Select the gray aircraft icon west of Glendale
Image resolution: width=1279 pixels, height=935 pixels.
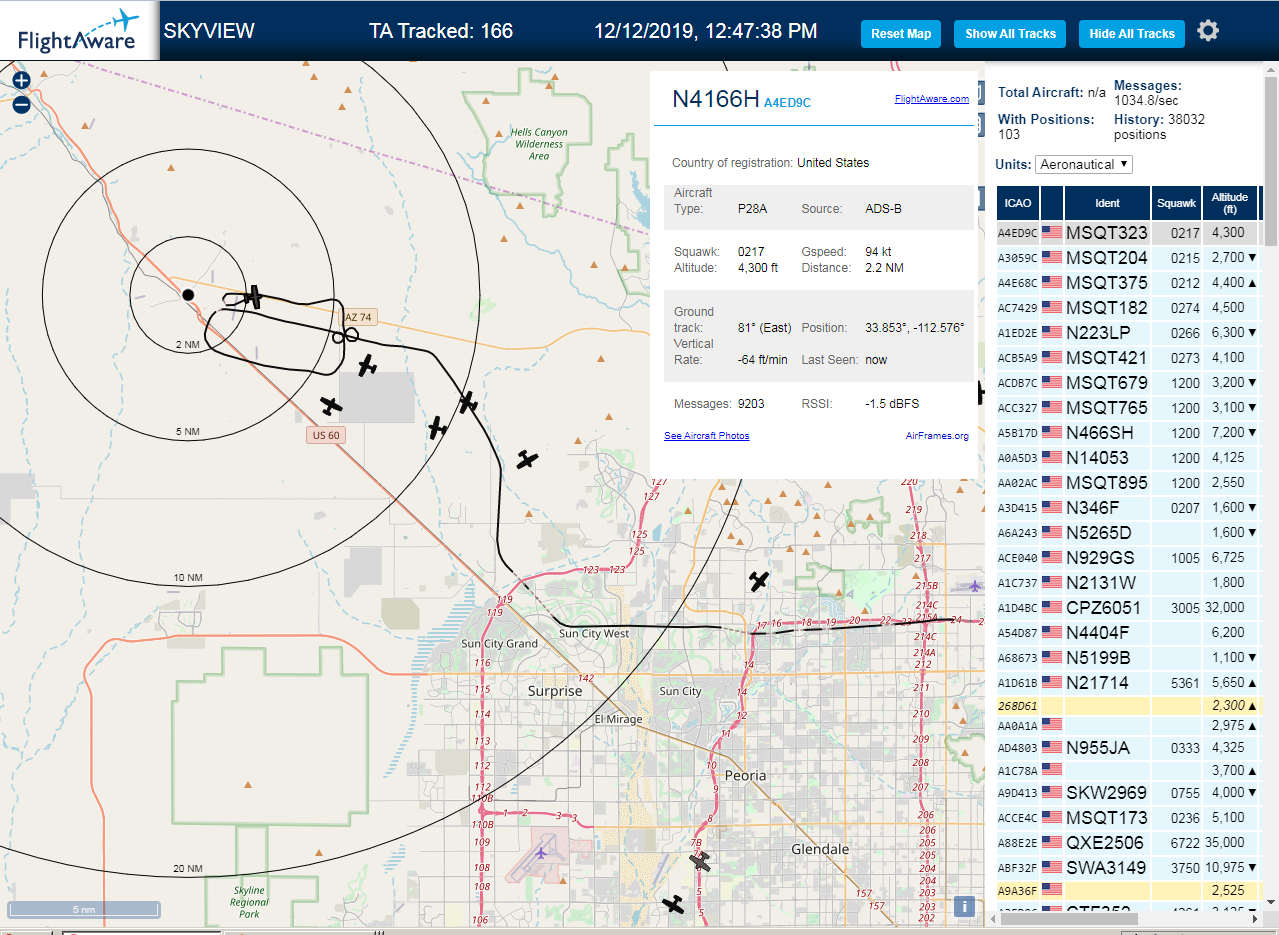coord(701,861)
